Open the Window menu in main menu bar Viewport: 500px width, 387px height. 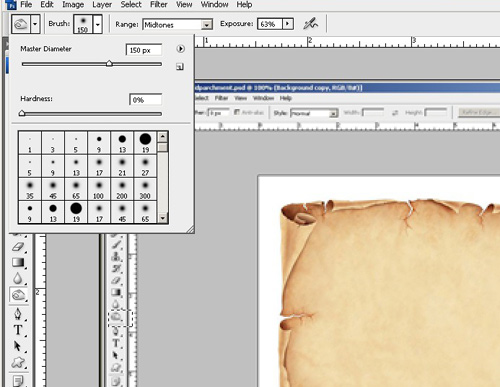coord(214,5)
